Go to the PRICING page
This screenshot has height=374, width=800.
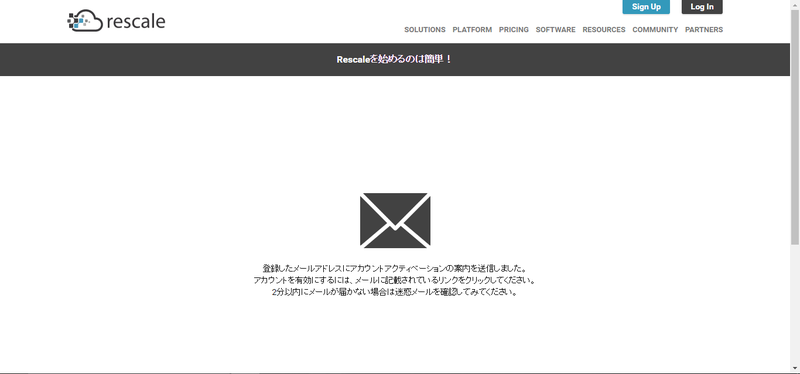click(514, 30)
